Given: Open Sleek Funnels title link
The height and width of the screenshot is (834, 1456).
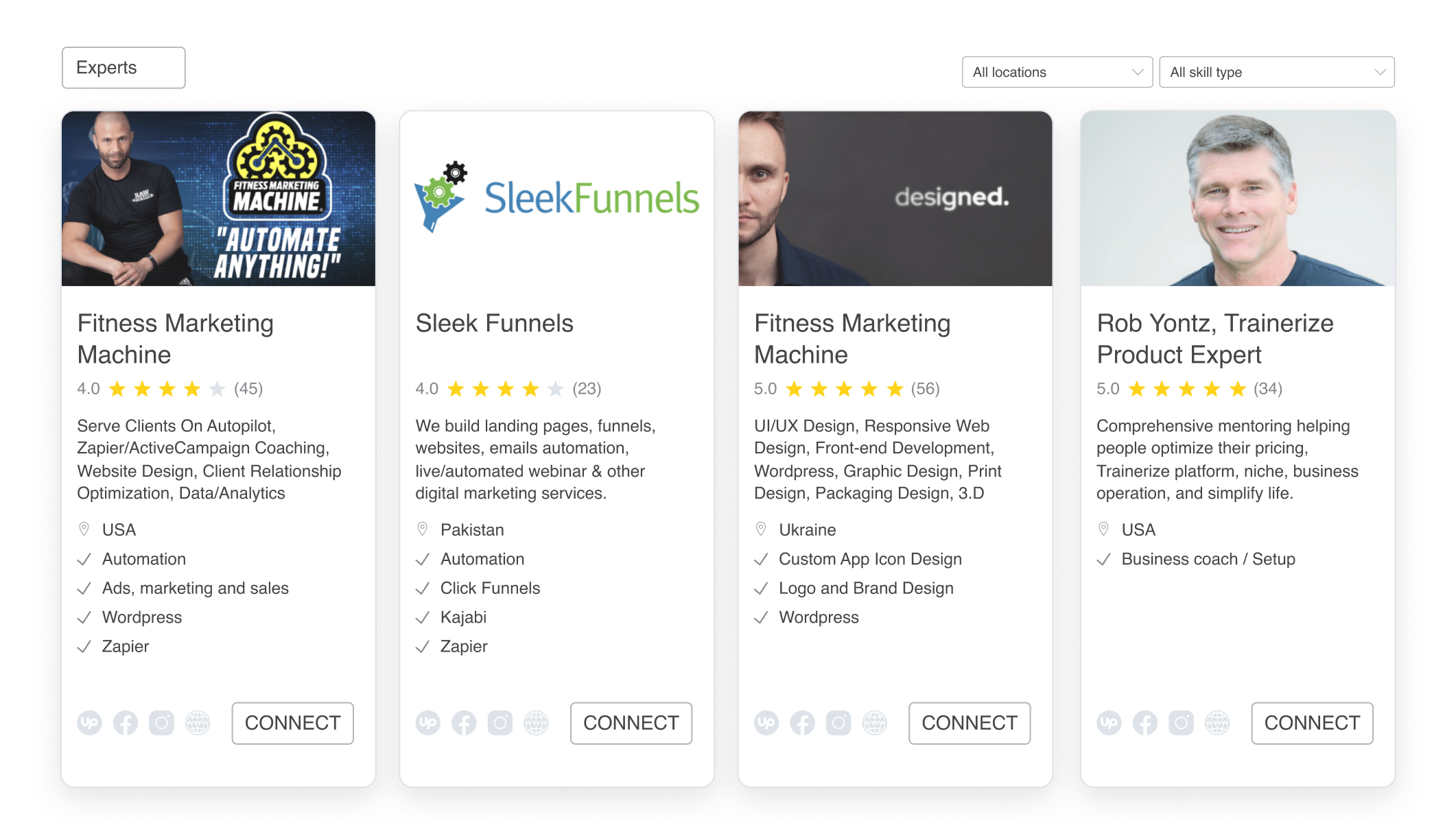Looking at the screenshot, I should point(494,323).
